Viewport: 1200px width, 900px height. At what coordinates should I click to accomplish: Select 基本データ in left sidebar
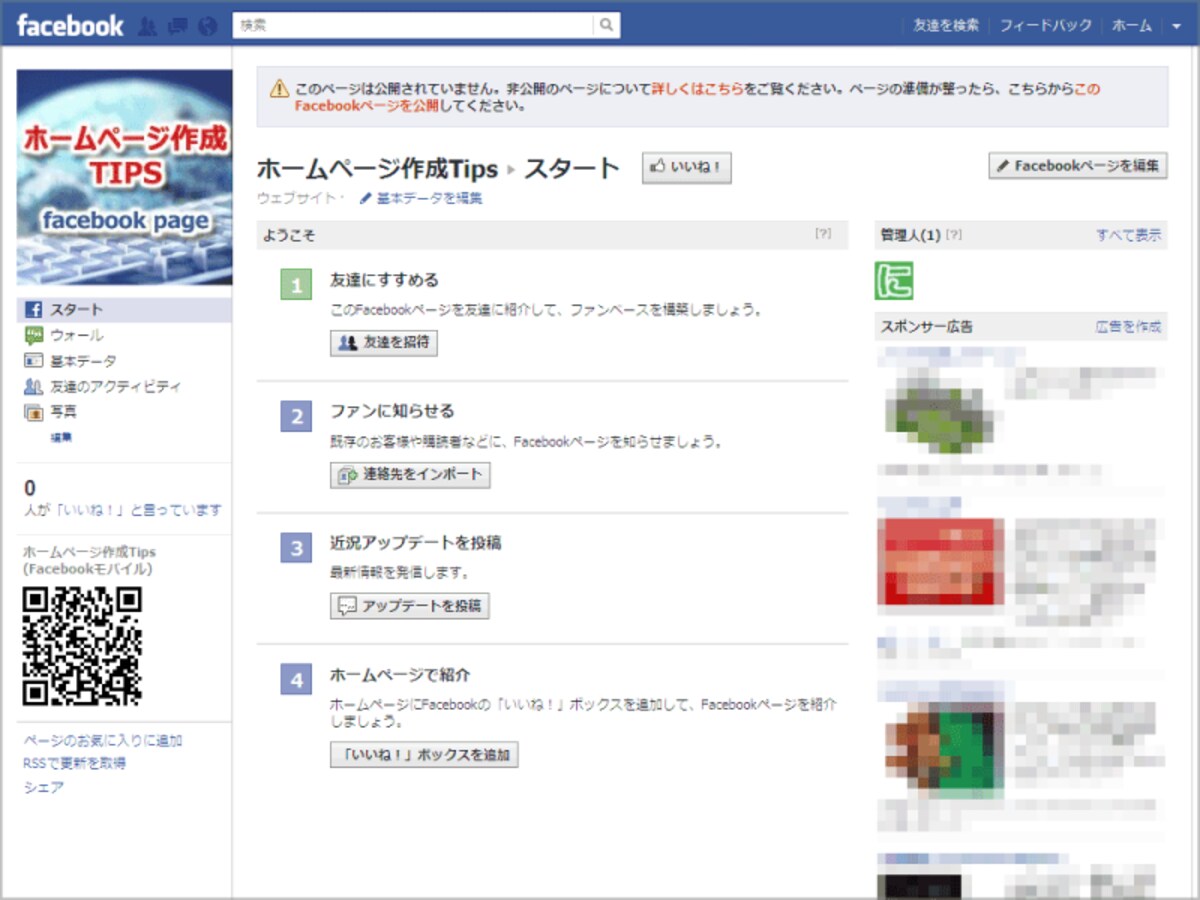pos(70,361)
